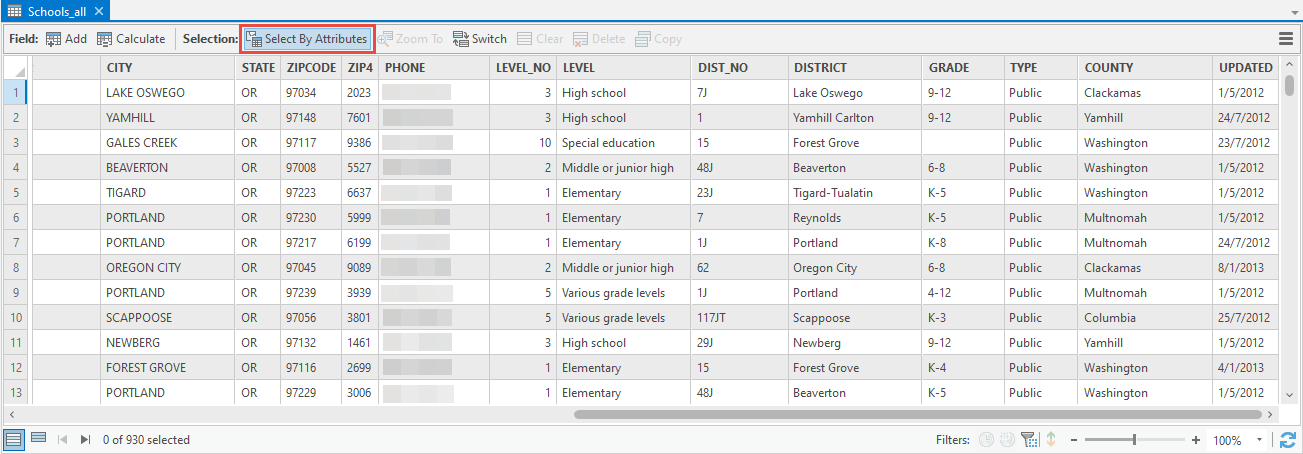The image size is (1303, 454).
Task: Click the PHONE column header
Action: coord(433,68)
